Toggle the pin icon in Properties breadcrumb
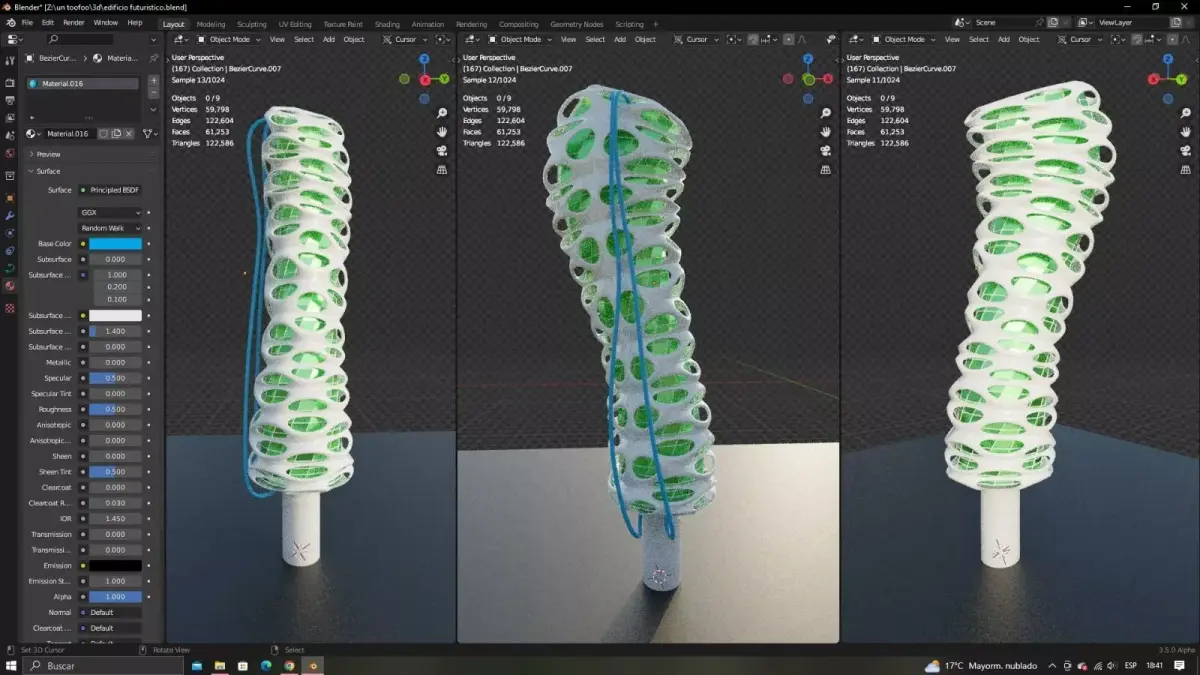 point(153,59)
